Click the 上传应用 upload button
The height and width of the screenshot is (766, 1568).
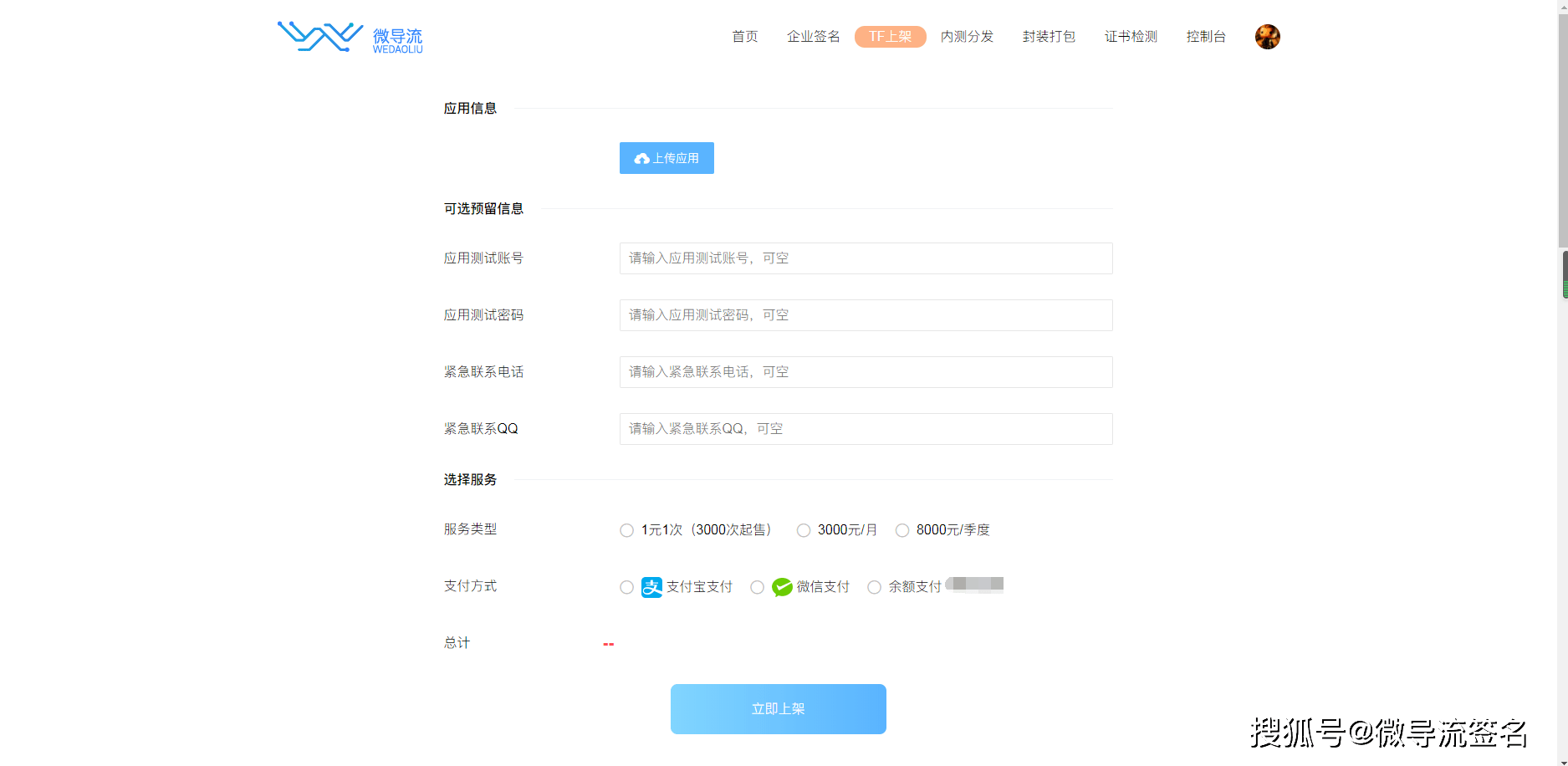point(667,158)
